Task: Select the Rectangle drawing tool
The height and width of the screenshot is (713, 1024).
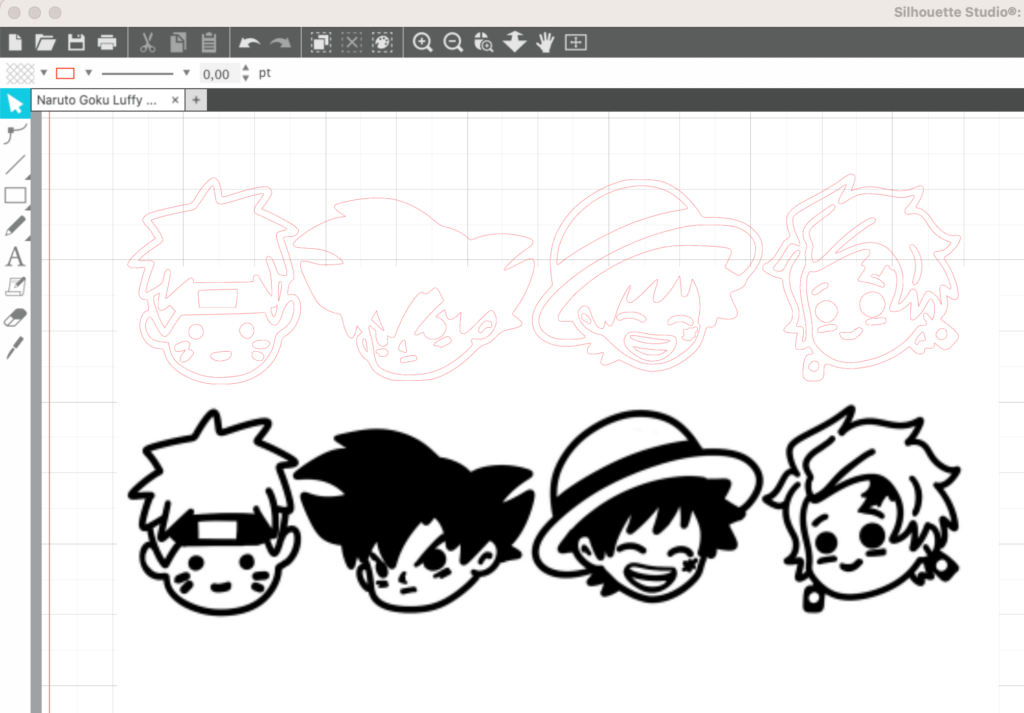Action: 14,195
